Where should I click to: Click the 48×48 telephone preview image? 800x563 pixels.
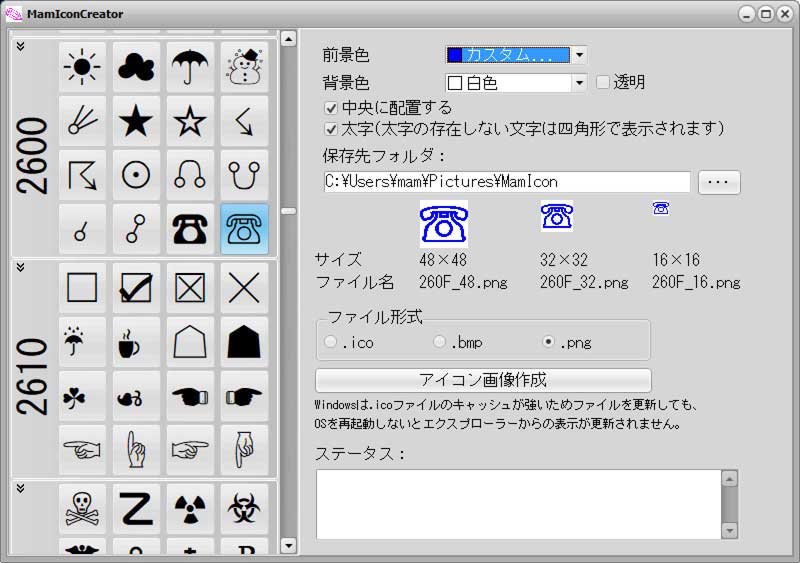click(443, 224)
